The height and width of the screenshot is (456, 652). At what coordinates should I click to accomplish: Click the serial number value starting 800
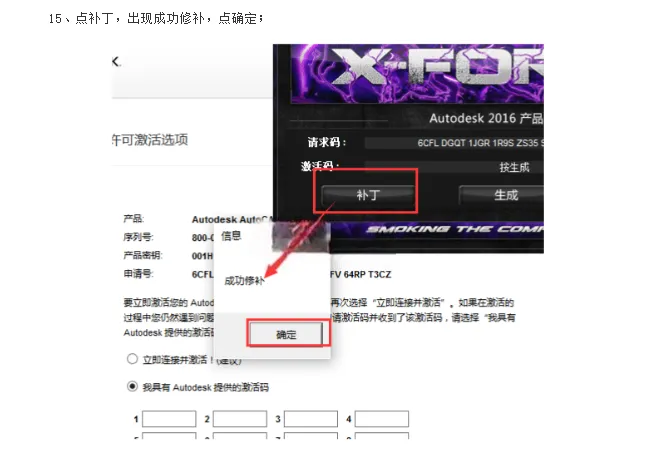coord(203,237)
